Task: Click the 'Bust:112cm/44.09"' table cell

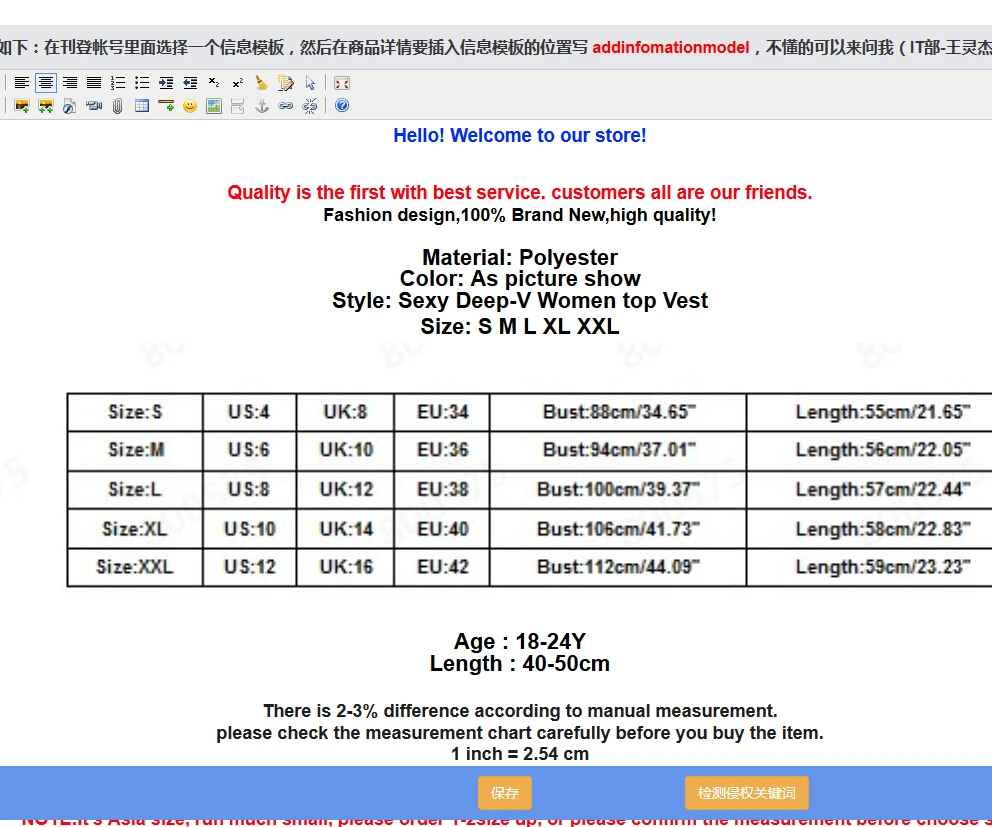Action: 618,567
